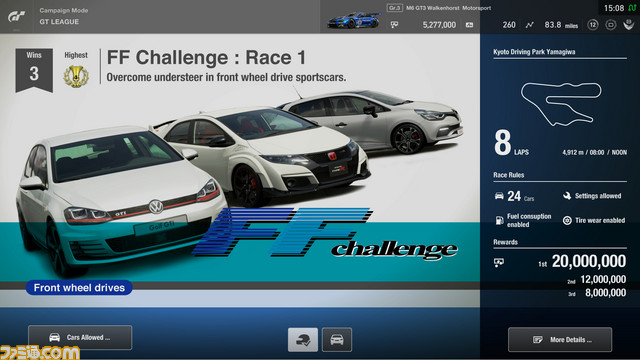Click the Fuel consumption pump icon
The height and width of the screenshot is (360, 640).
499,220
